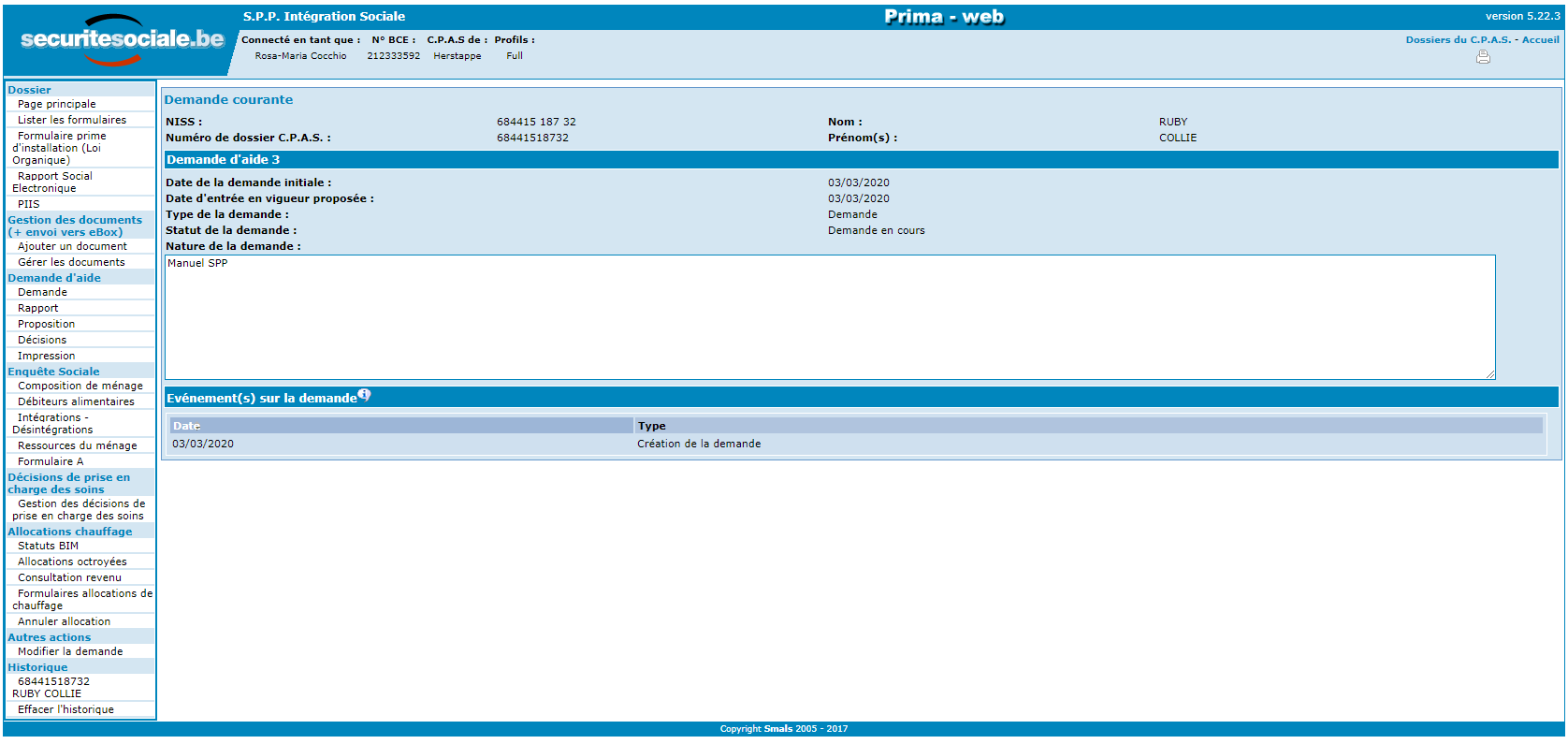
Task: Click the Demande courante heading
Action: pyautogui.click(x=228, y=99)
